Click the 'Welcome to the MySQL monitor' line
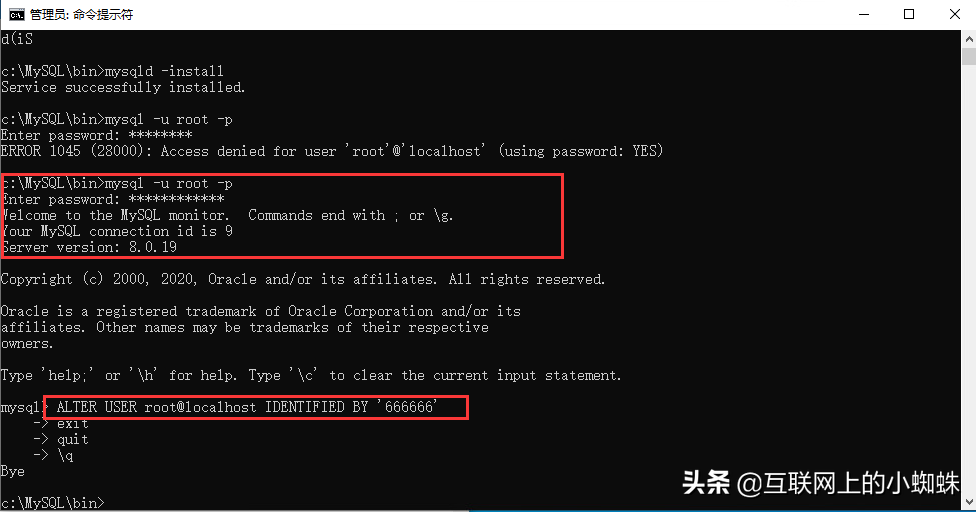This screenshot has height=512, width=976. [x=227, y=215]
